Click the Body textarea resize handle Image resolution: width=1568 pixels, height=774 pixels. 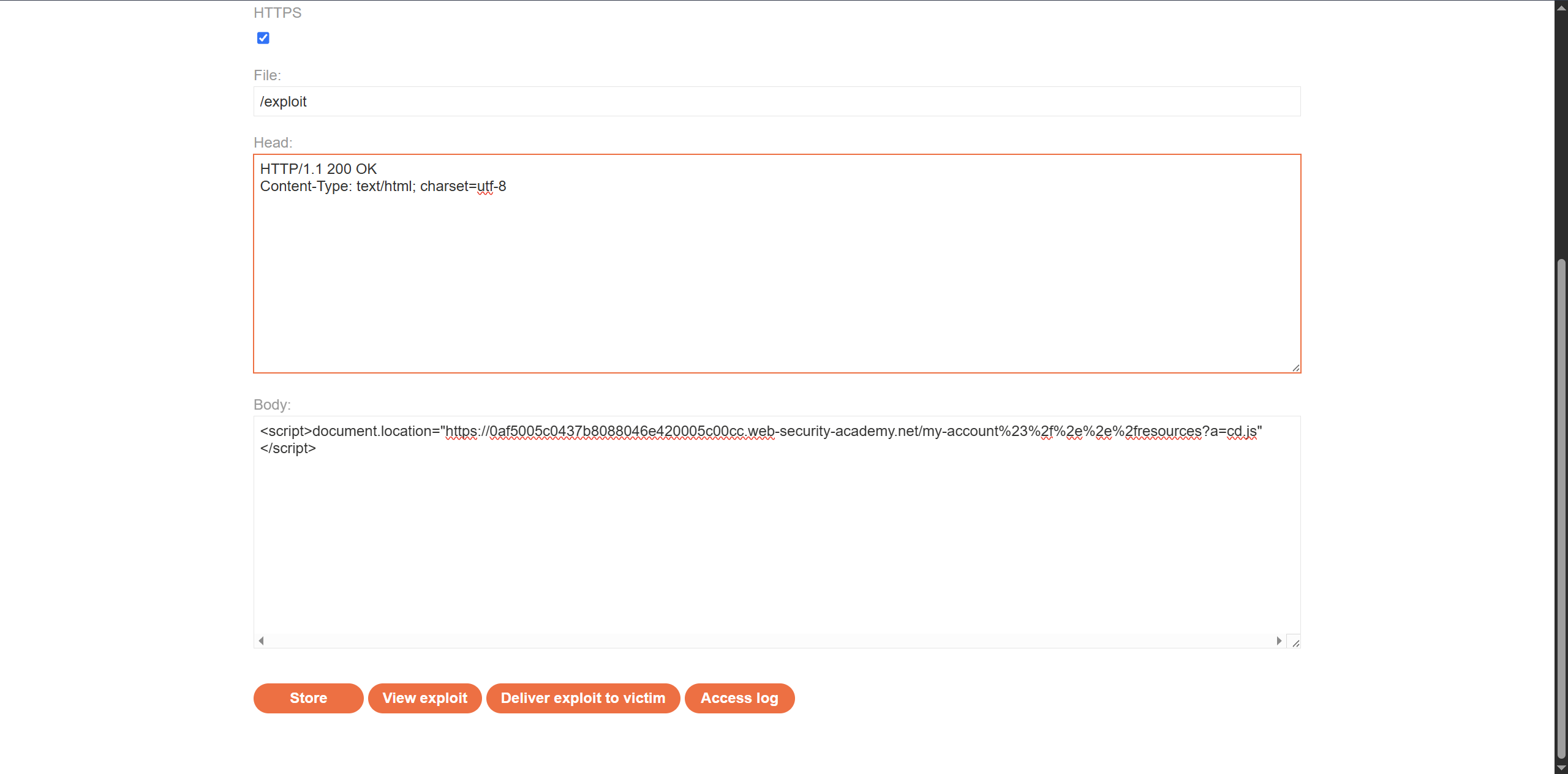[1295, 642]
